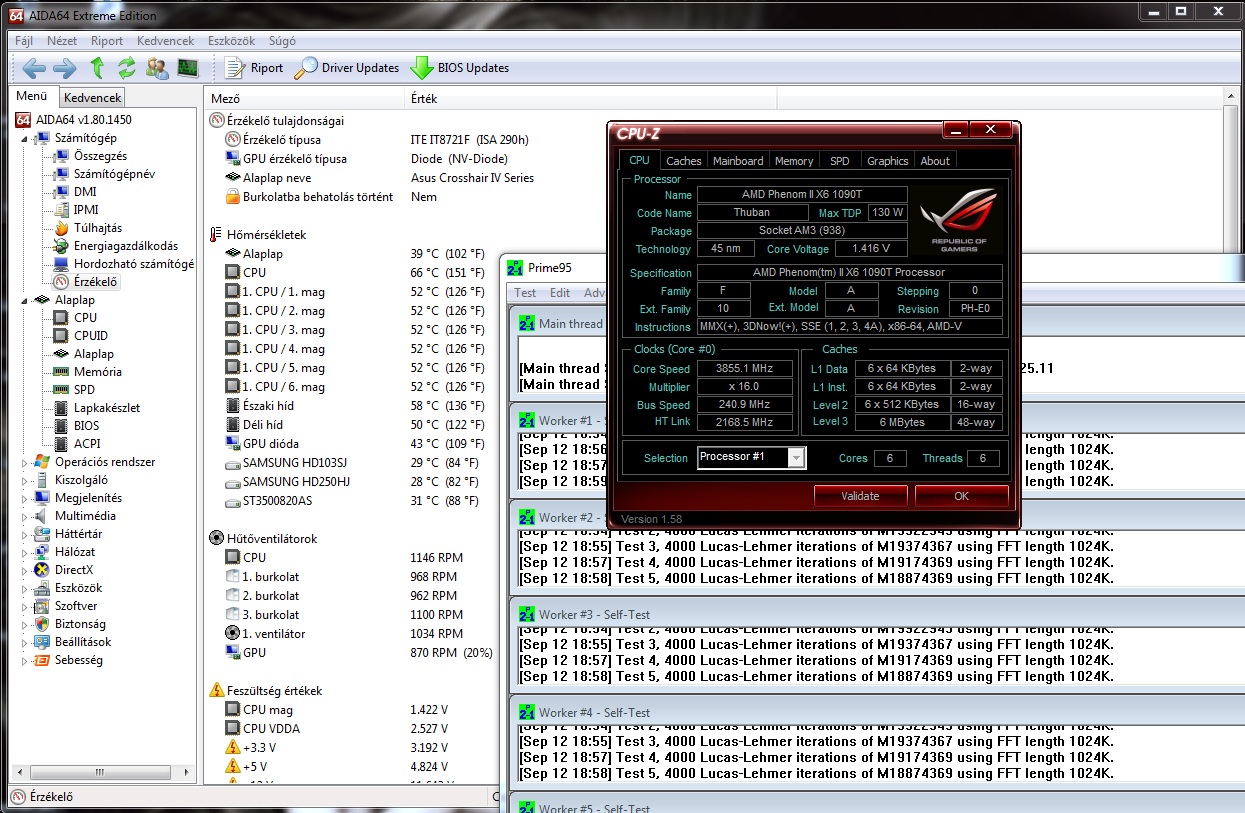The image size is (1245, 813).
Task: Expand the Kiszolgáló node
Action: coord(26,480)
